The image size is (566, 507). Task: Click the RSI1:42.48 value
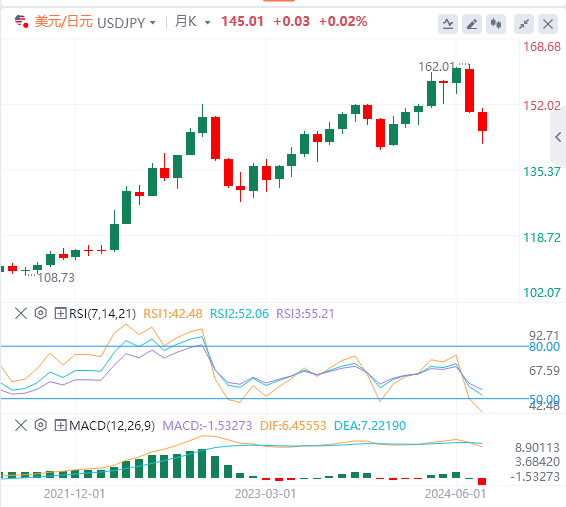(173, 314)
